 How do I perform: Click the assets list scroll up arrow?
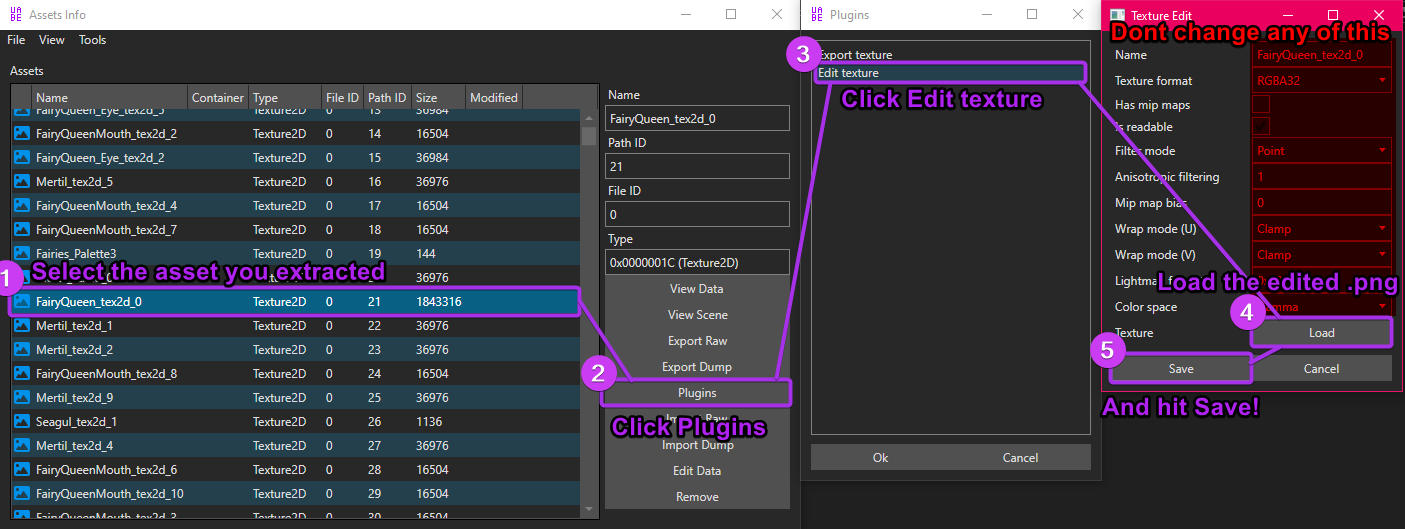pos(589,117)
